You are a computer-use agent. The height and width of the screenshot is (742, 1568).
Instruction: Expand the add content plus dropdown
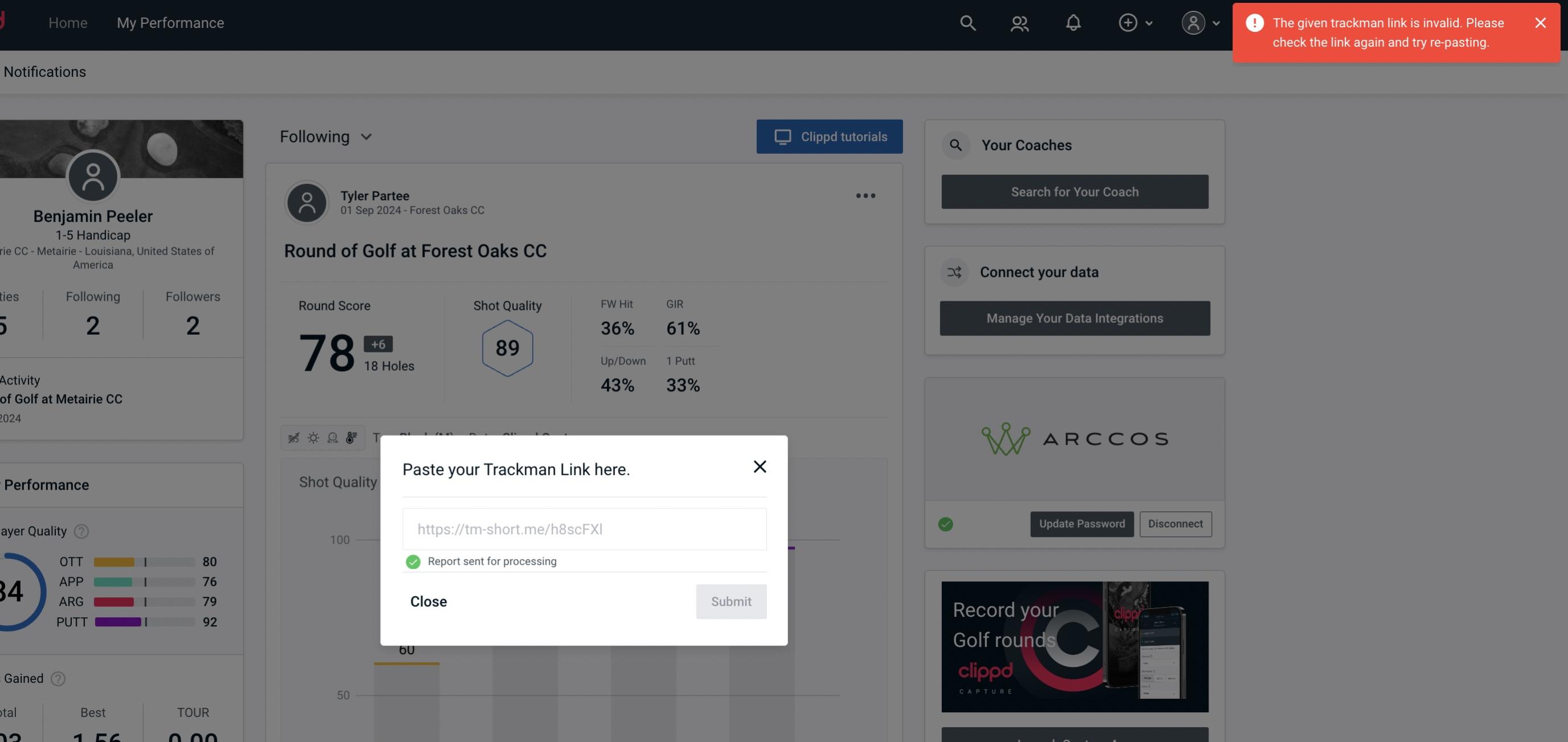pyautogui.click(x=1135, y=22)
